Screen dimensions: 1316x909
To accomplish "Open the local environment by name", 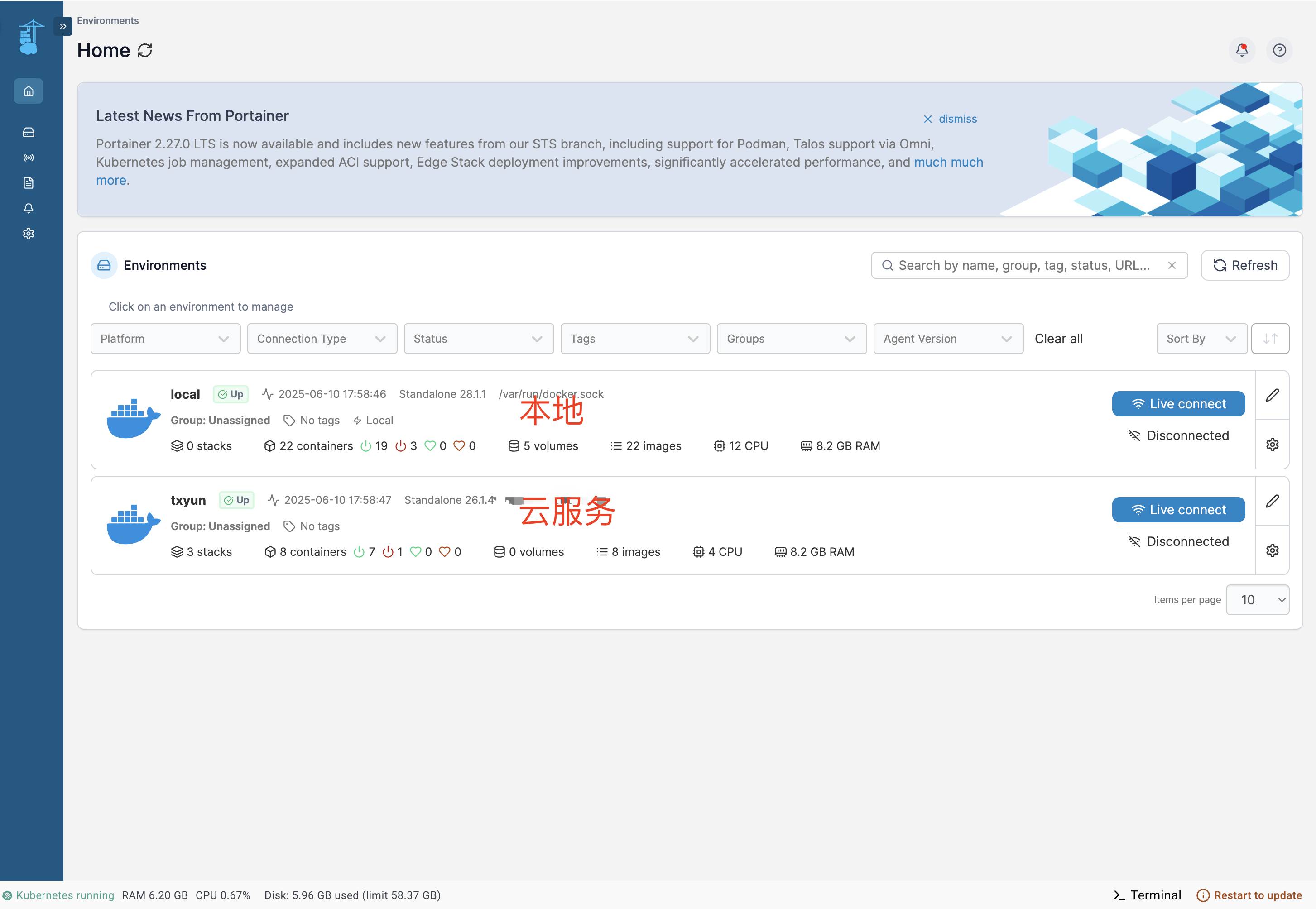I will [x=185, y=394].
